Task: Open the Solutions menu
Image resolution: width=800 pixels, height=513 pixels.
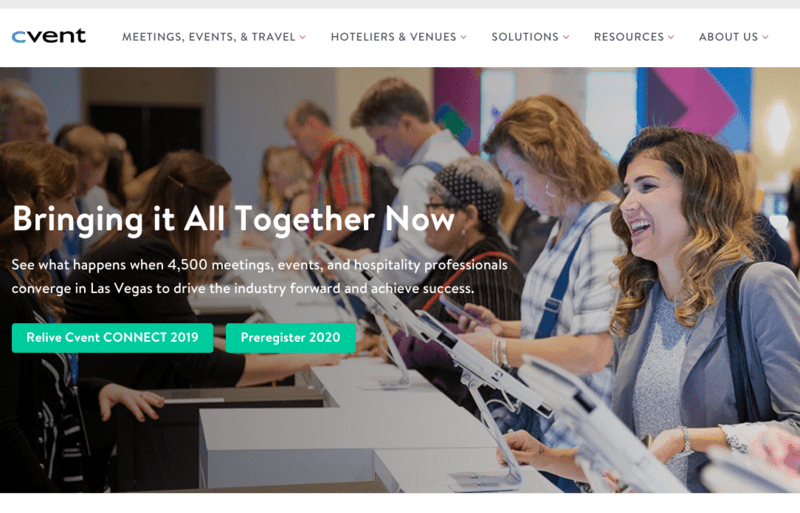Action: tap(525, 37)
